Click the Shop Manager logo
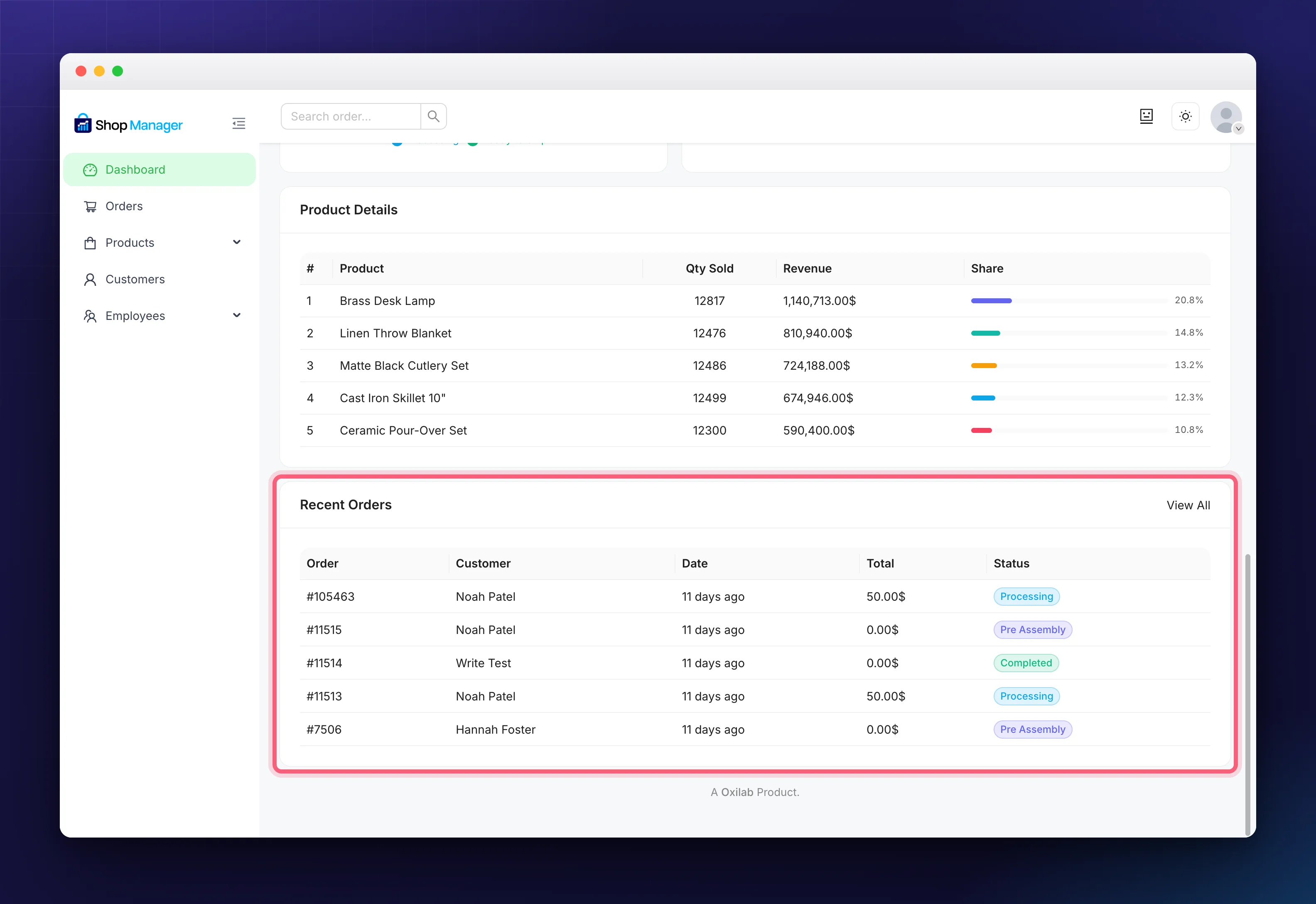 128,124
